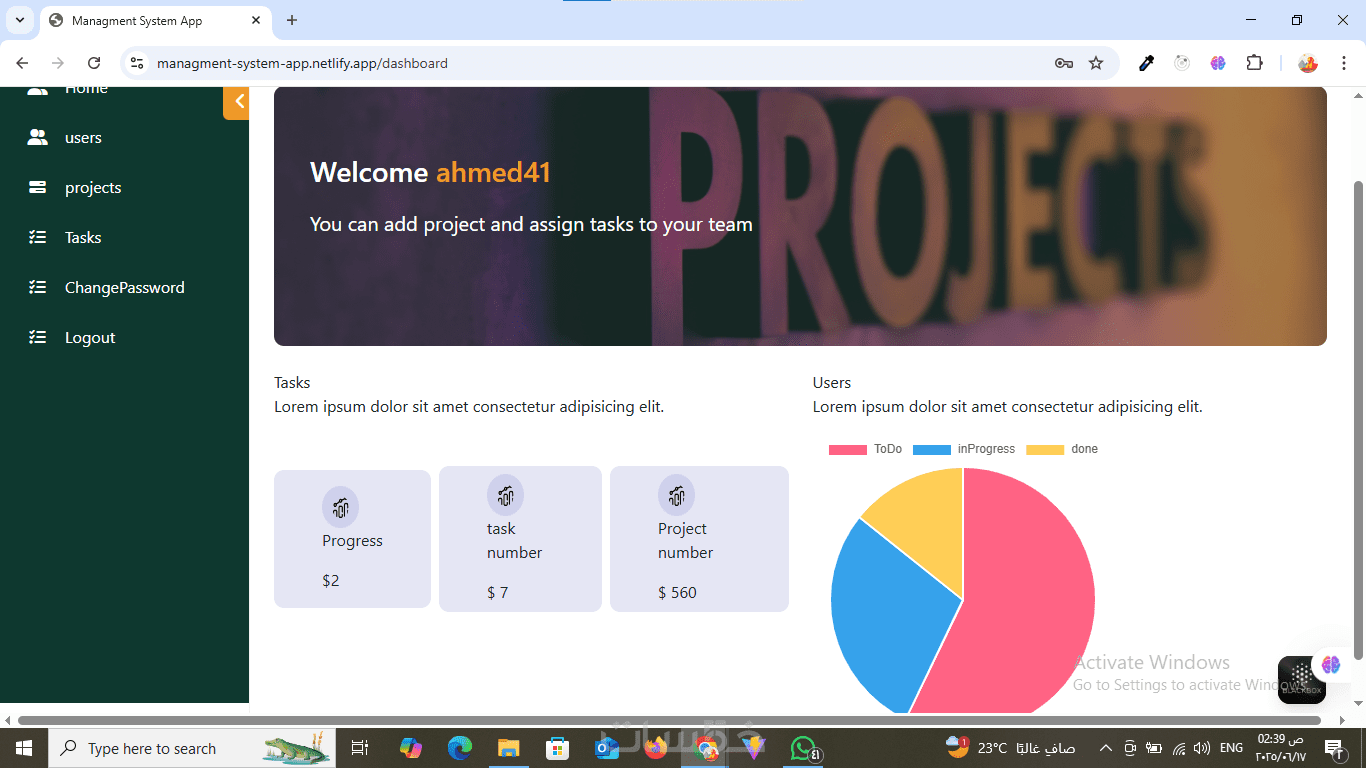The width and height of the screenshot is (1366, 768).
Task: Launch Microsoft Edge from taskbar
Action: tap(460, 748)
